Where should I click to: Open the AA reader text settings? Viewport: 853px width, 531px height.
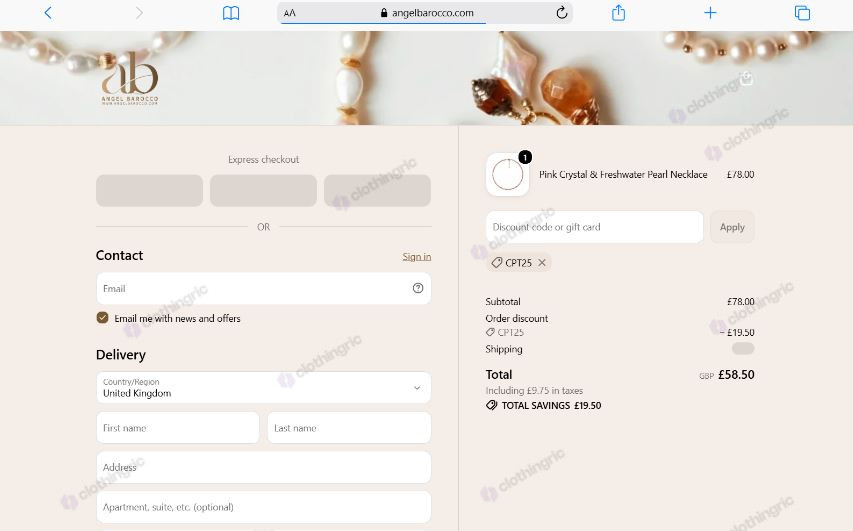point(289,13)
